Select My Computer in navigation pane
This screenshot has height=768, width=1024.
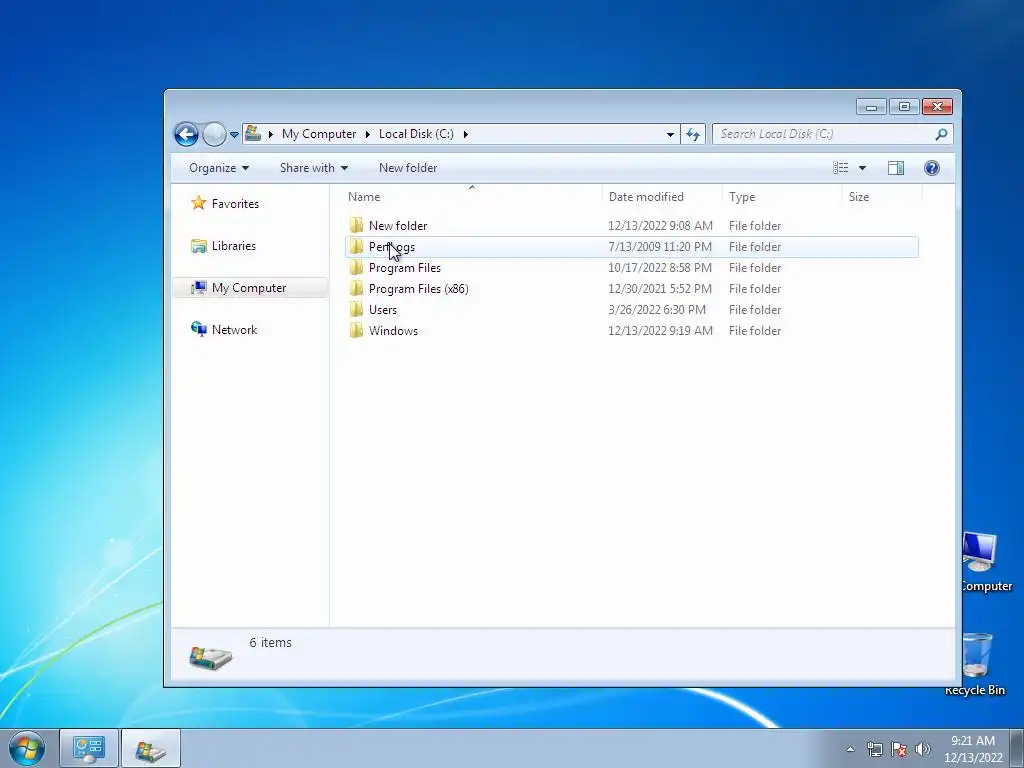tap(249, 288)
